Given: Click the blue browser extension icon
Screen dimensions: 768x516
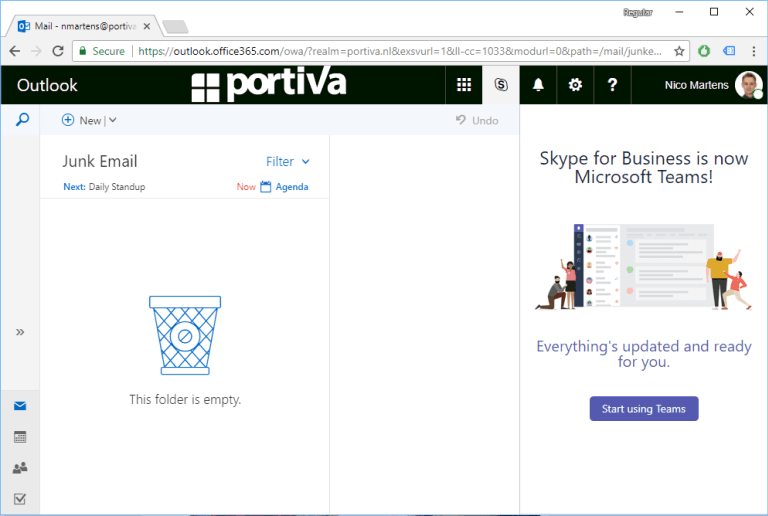Looking at the screenshot, I should (729, 51).
